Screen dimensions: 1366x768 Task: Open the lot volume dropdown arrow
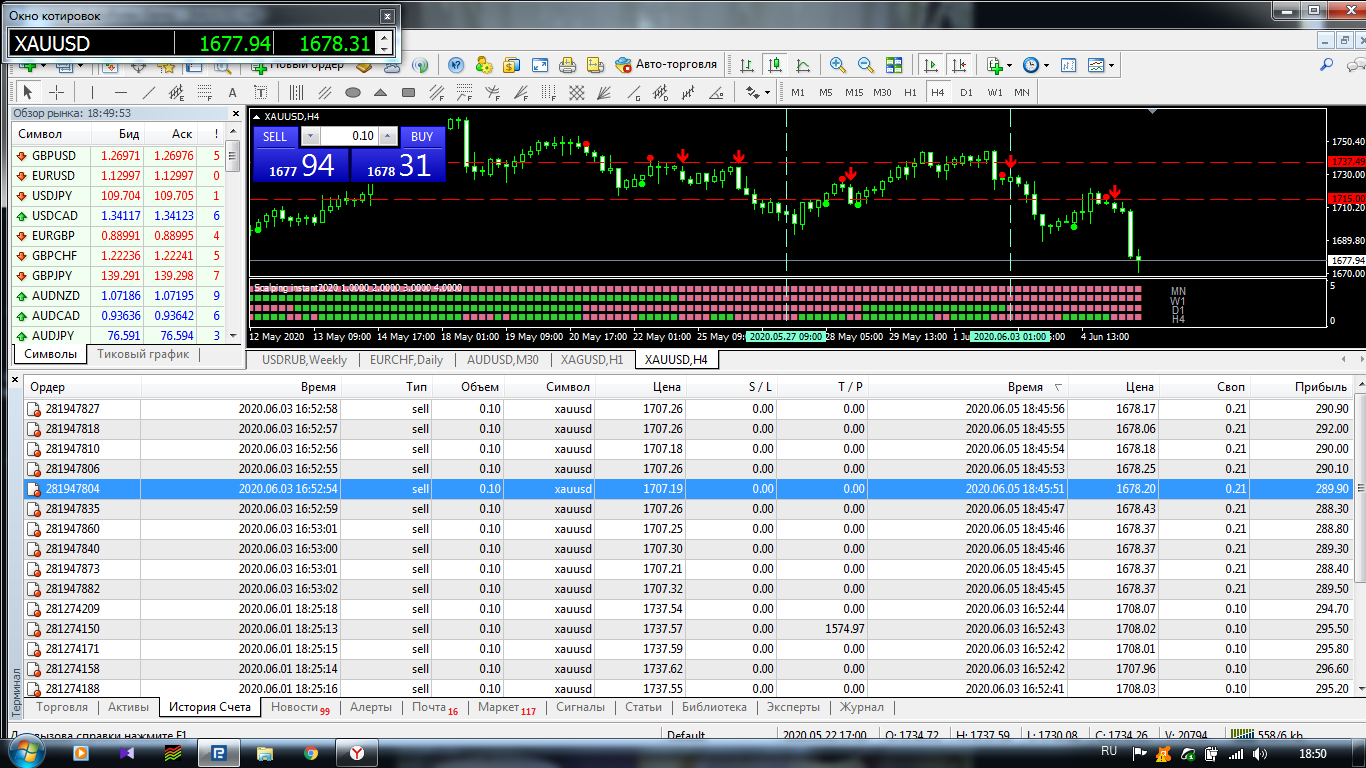(310, 137)
